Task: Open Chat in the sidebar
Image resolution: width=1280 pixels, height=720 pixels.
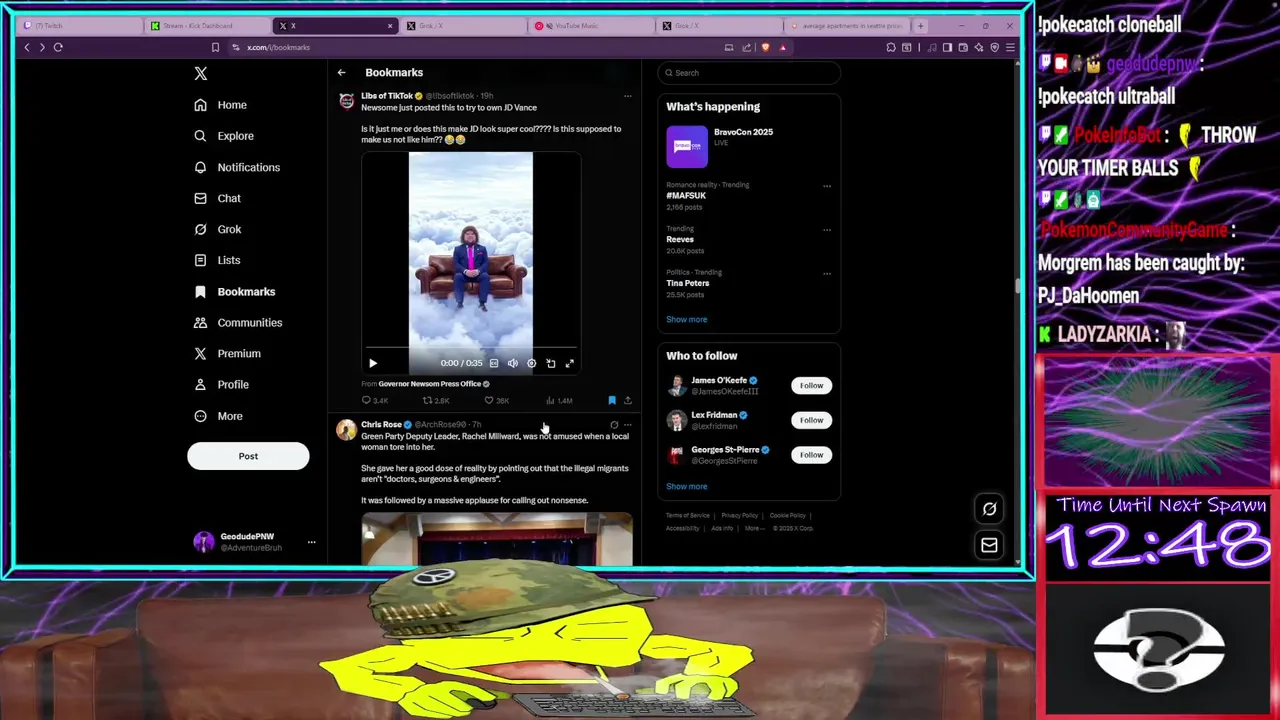Action: click(x=218, y=198)
